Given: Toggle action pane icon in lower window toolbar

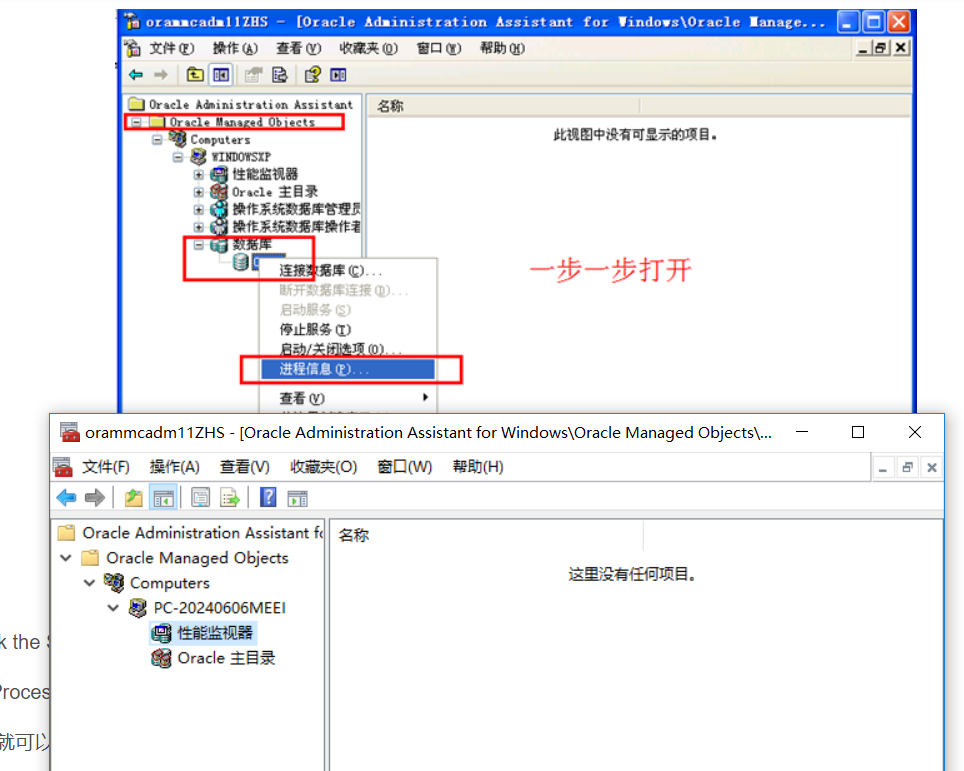Looking at the screenshot, I should click(x=298, y=498).
